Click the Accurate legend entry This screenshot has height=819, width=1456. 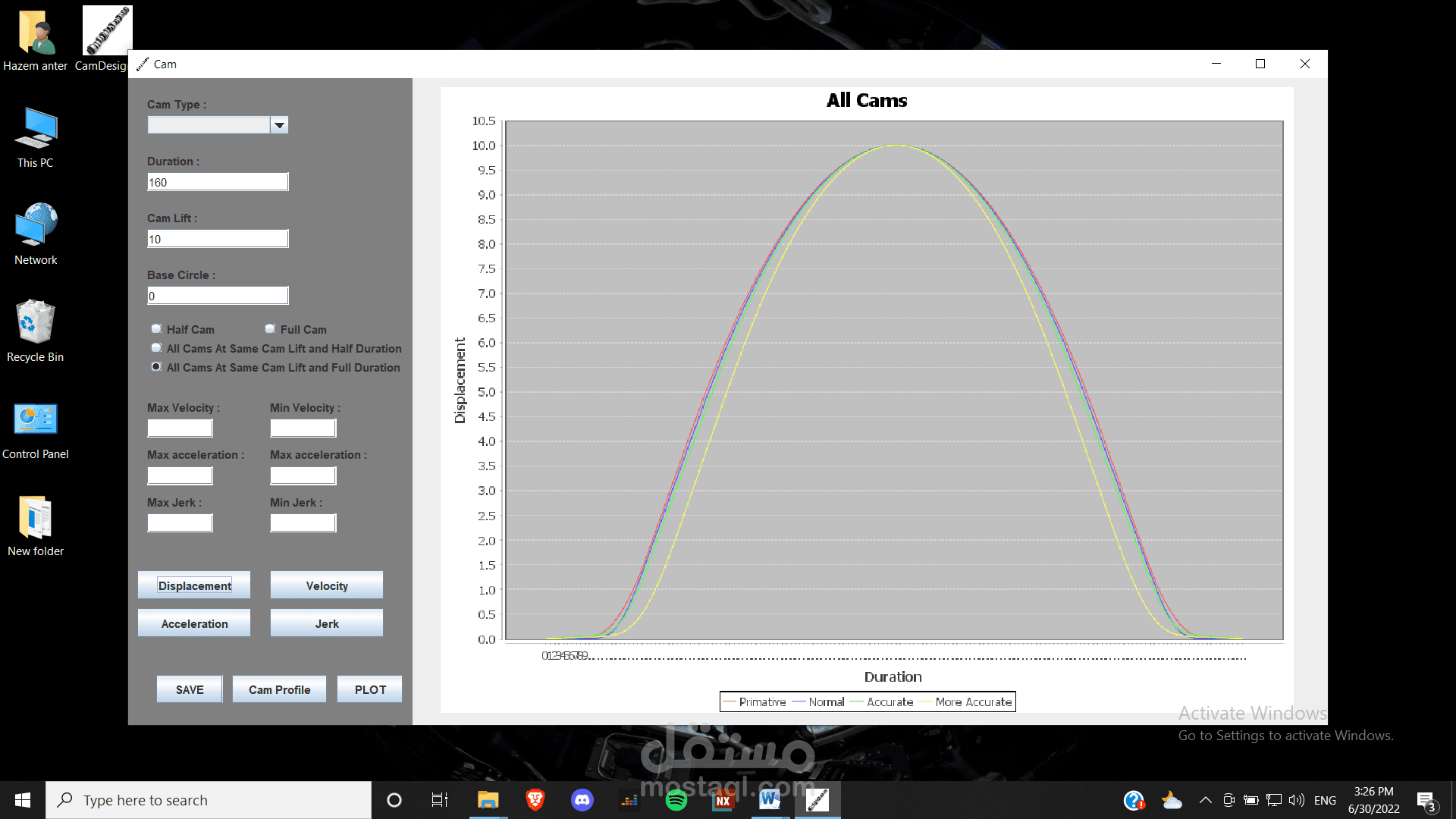tap(881, 702)
